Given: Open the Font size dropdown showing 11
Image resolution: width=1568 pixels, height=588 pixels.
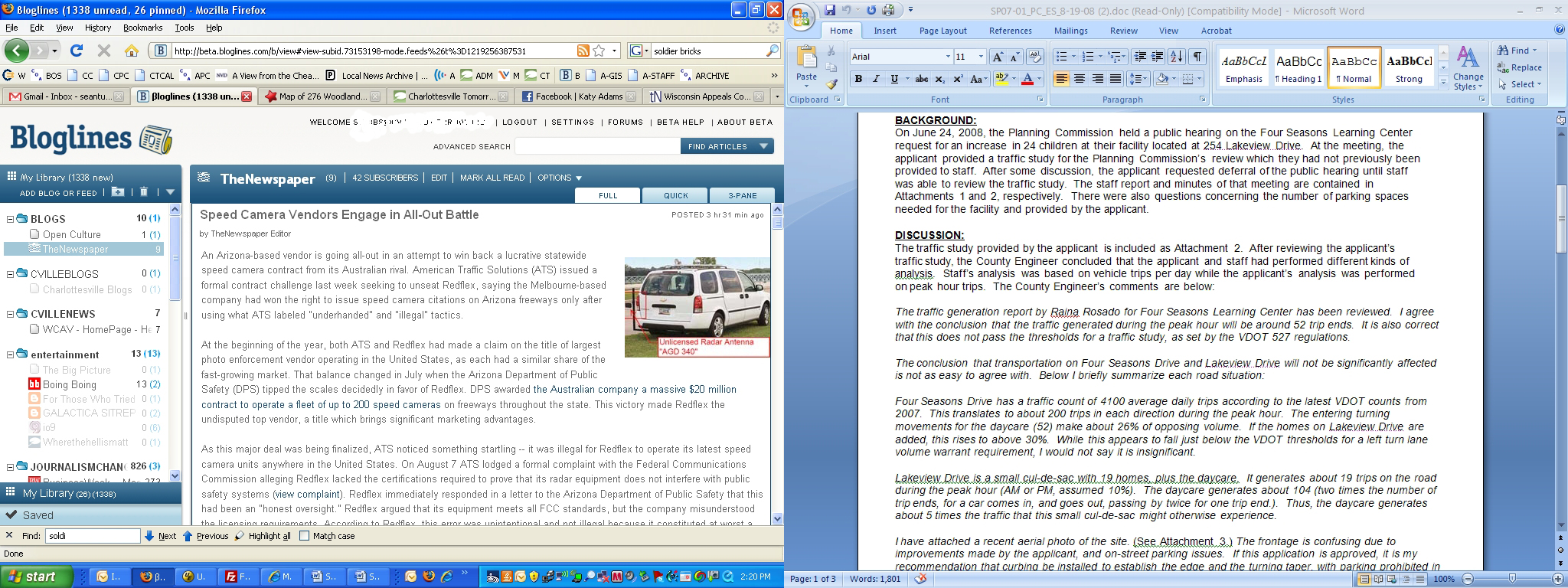Looking at the screenshot, I should click(x=981, y=57).
